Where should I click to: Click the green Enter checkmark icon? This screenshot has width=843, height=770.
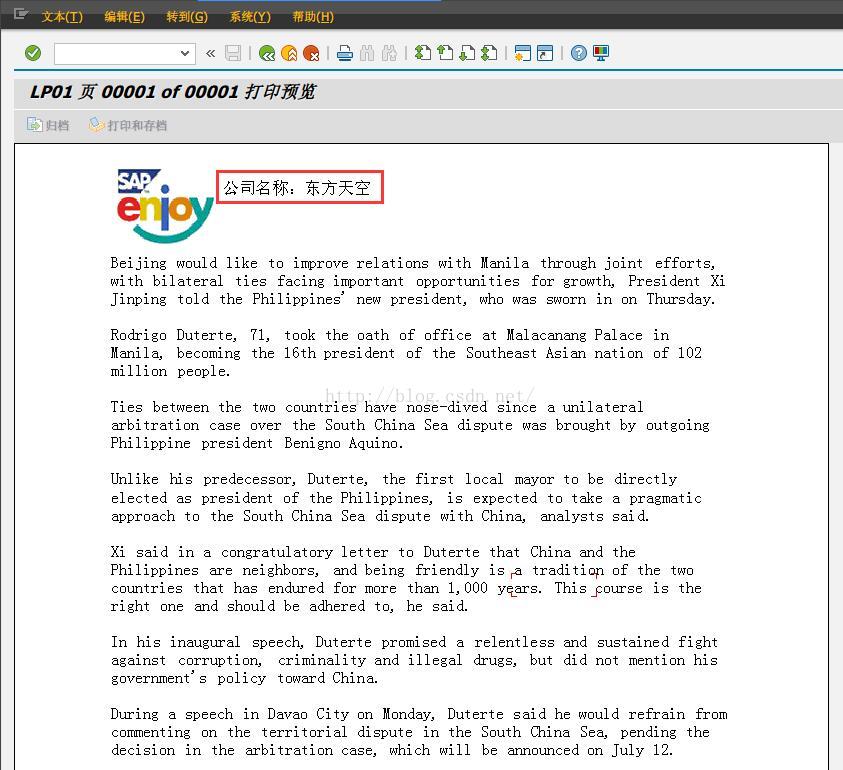(33, 53)
